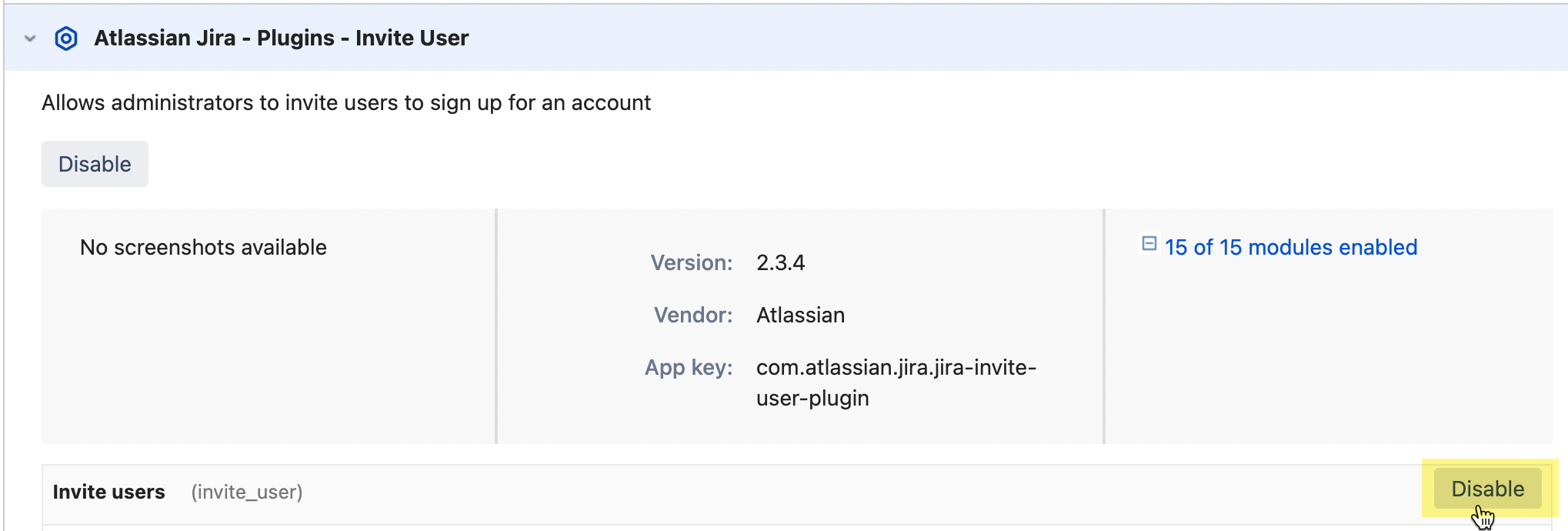Click the (invite_user) module key text

coord(246,492)
